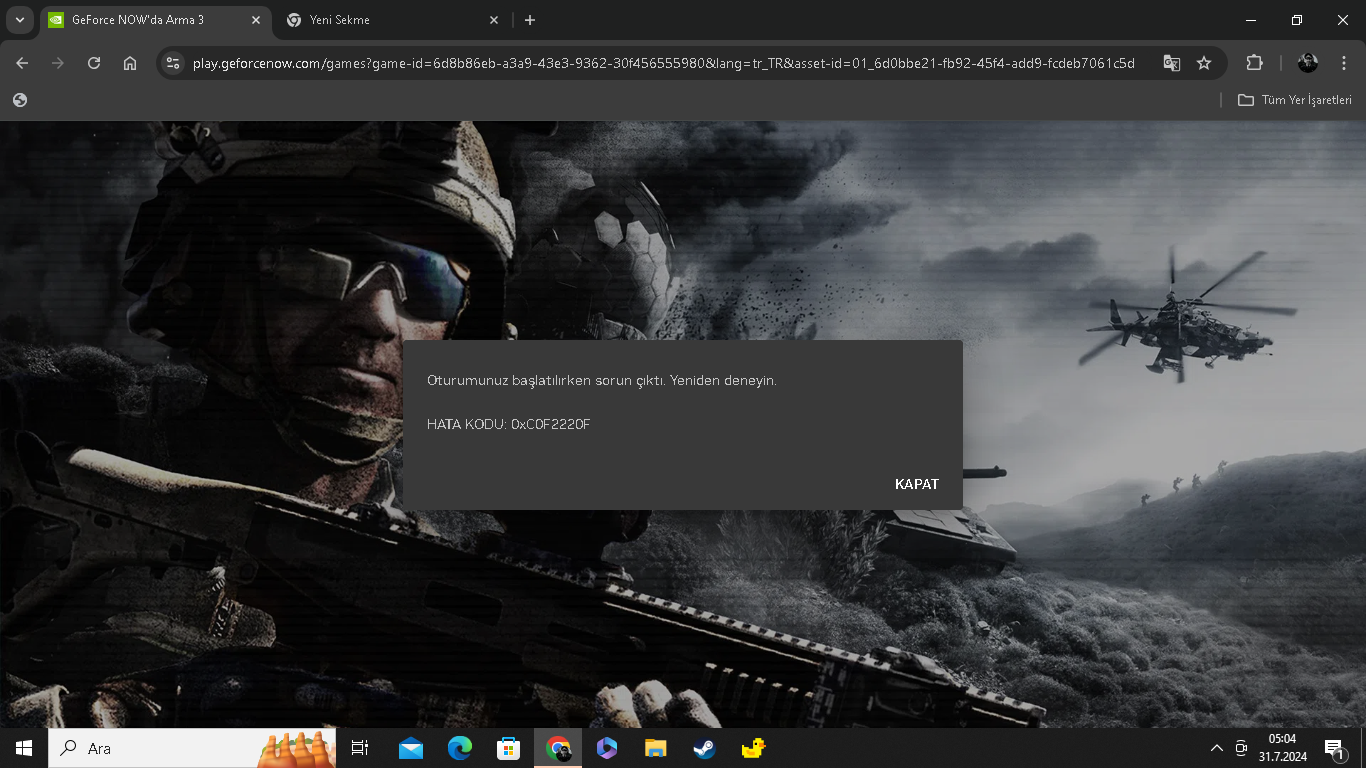Close the GeForce NOW'da Arma 3 tab
Viewport: 1366px width, 768px height.
256,20
